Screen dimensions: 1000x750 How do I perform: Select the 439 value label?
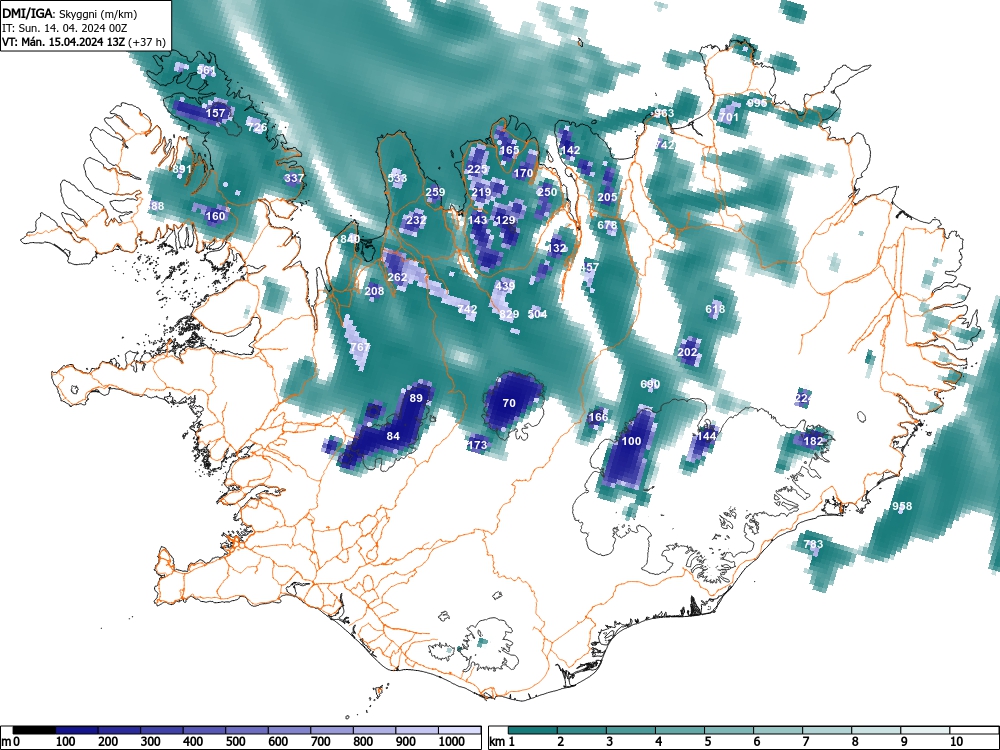505,286
